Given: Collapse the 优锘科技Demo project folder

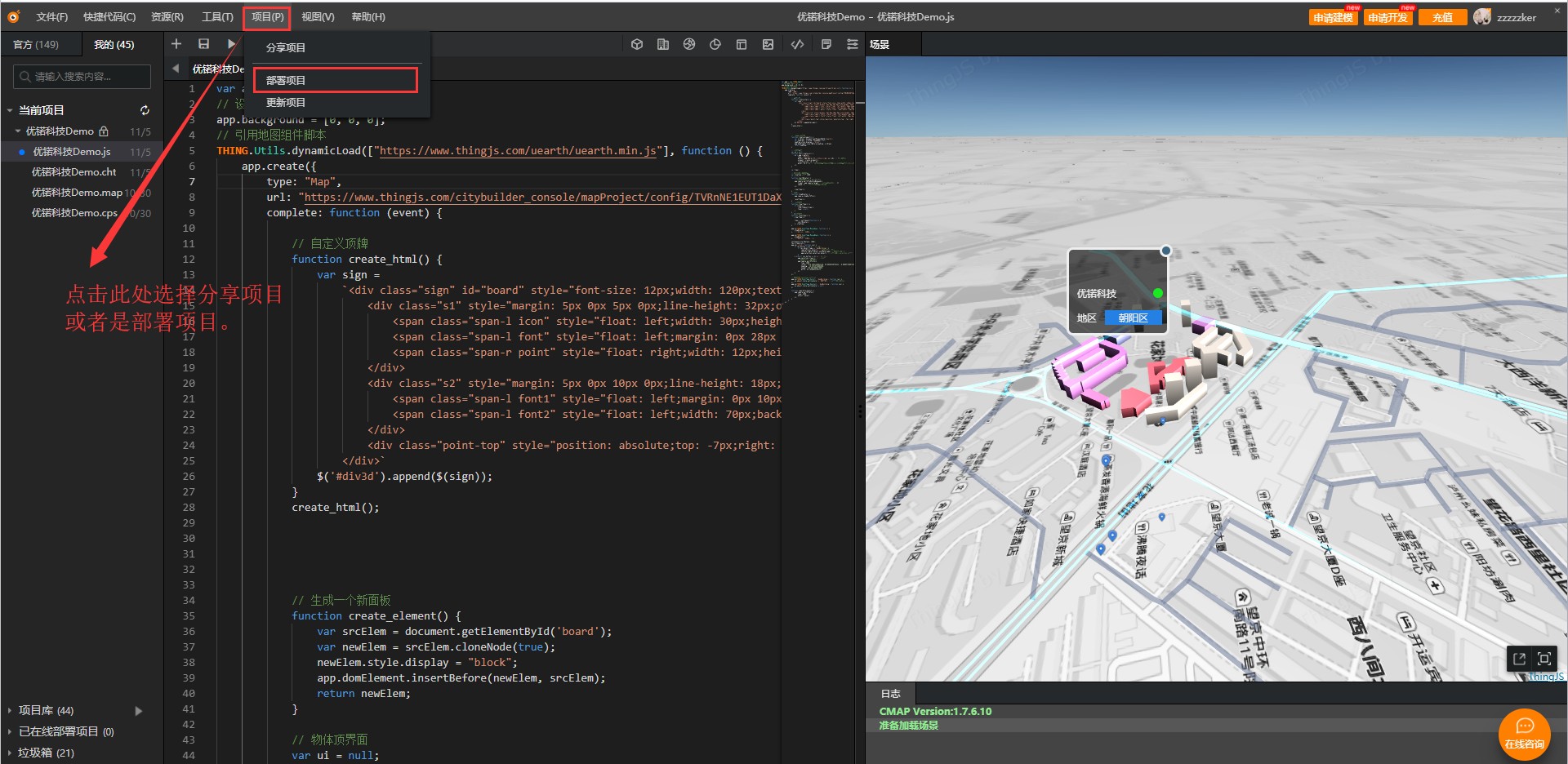Looking at the screenshot, I should point(17,131).
